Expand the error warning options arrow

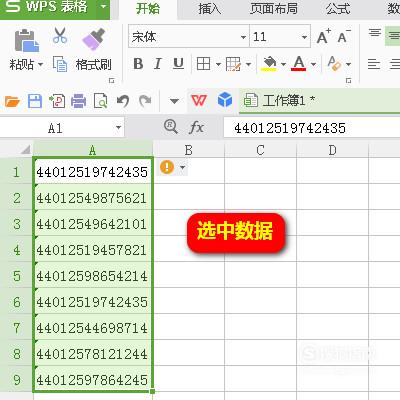pos(182,167)
